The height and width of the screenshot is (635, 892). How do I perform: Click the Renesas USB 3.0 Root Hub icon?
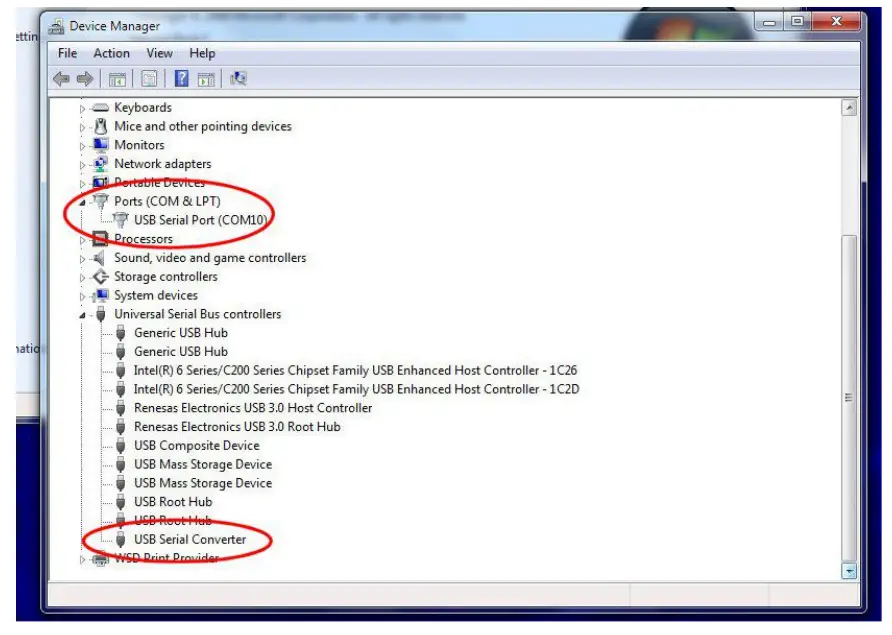[121, 427]
